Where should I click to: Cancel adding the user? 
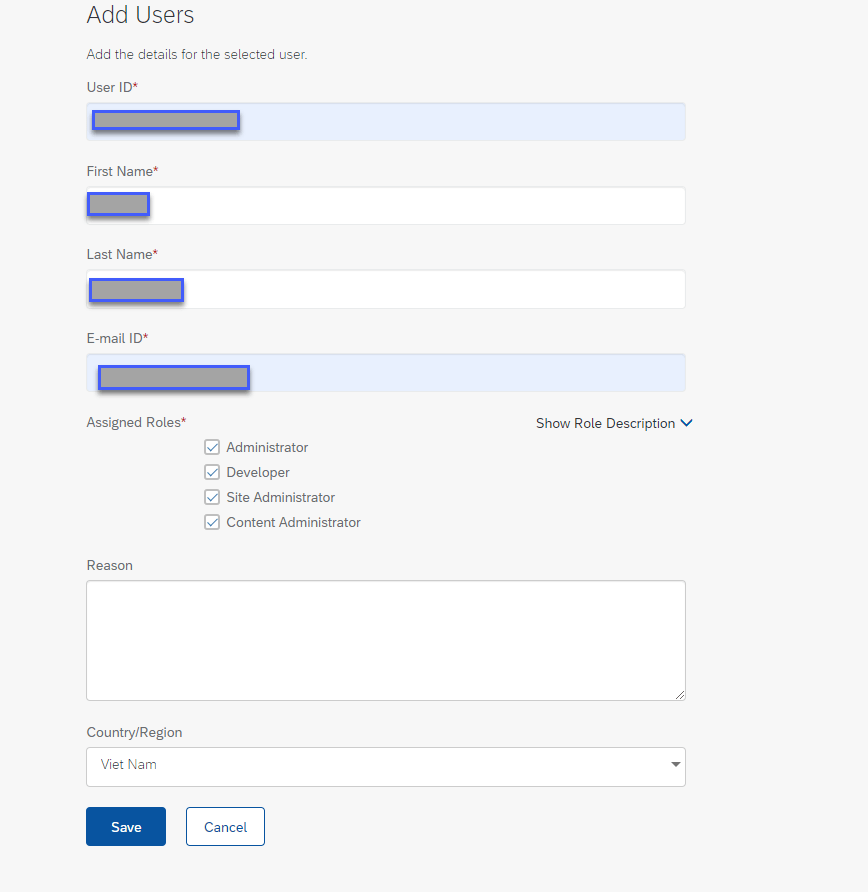coord(225,827)
